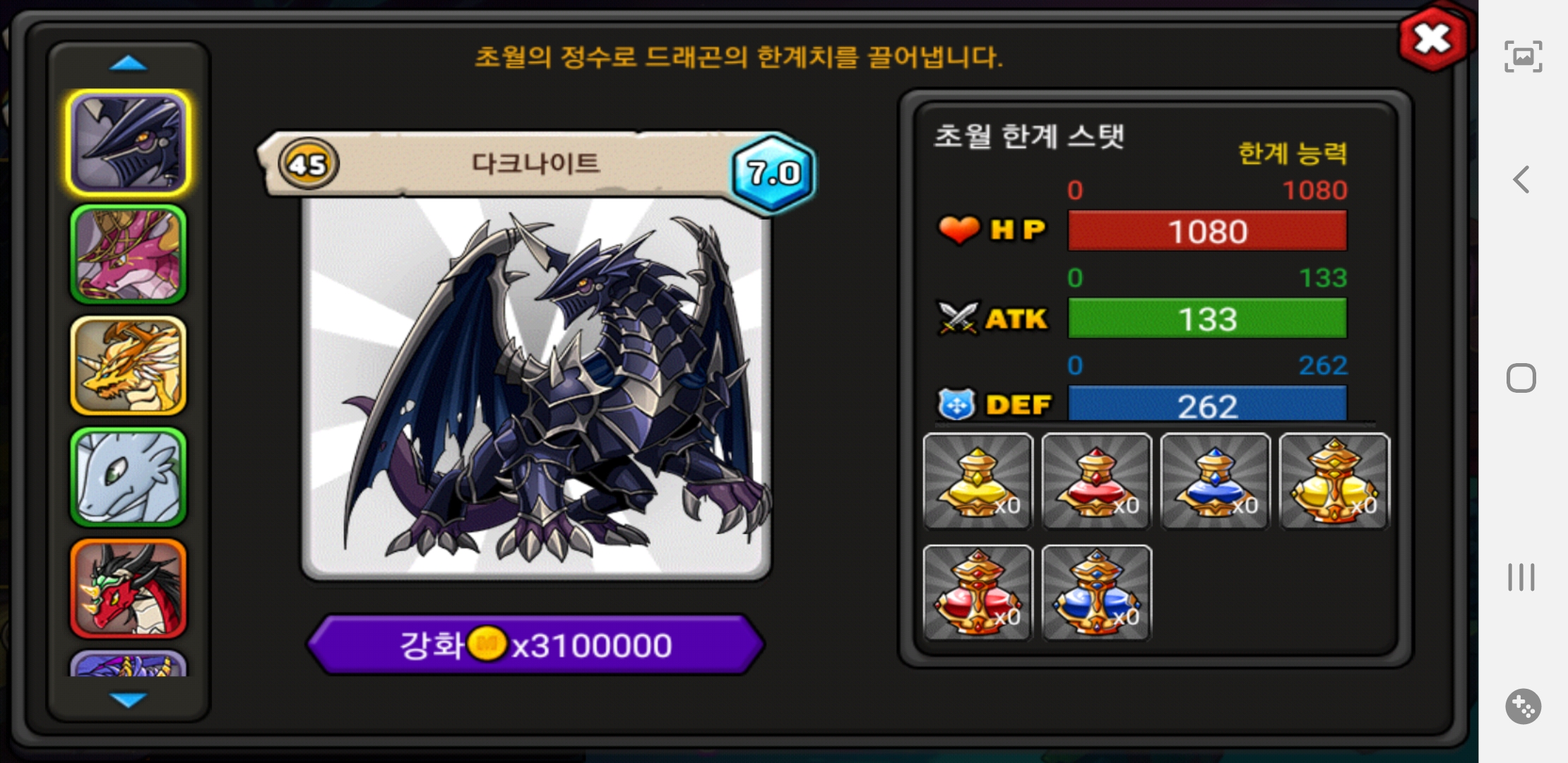Select the large yellow essence potion

[x=1334, y=481]
